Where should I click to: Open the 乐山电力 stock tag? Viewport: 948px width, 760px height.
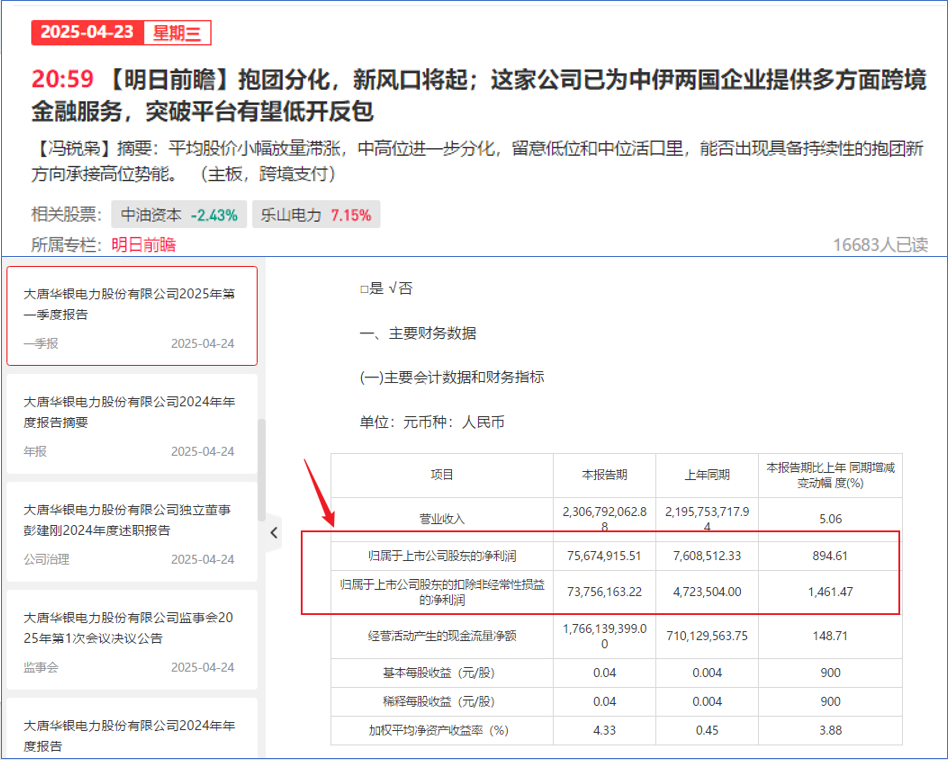[315, 215]
